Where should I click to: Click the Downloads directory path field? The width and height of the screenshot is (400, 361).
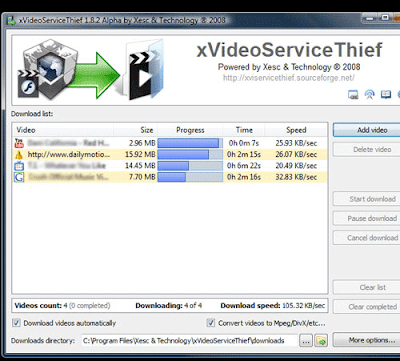(x=189, y=341)
